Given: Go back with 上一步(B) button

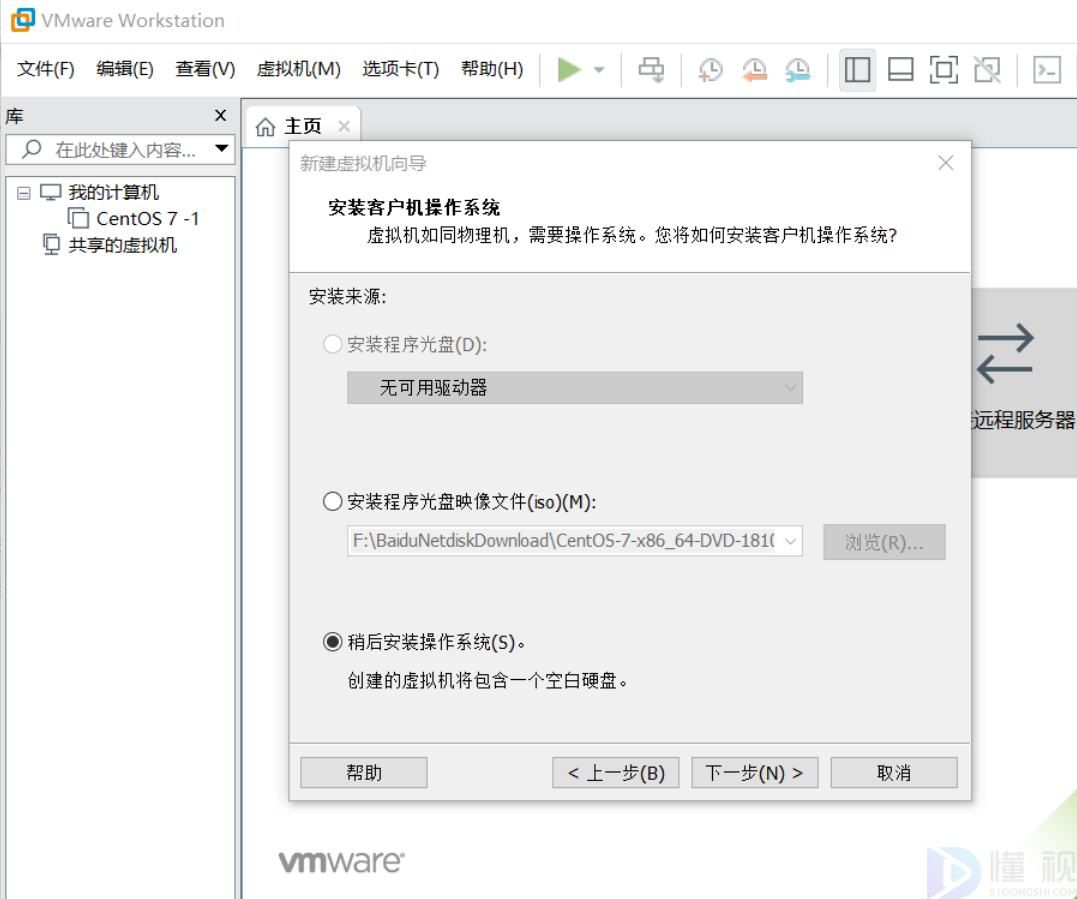Looking at the screenshot, I should [x=616, y=773].
